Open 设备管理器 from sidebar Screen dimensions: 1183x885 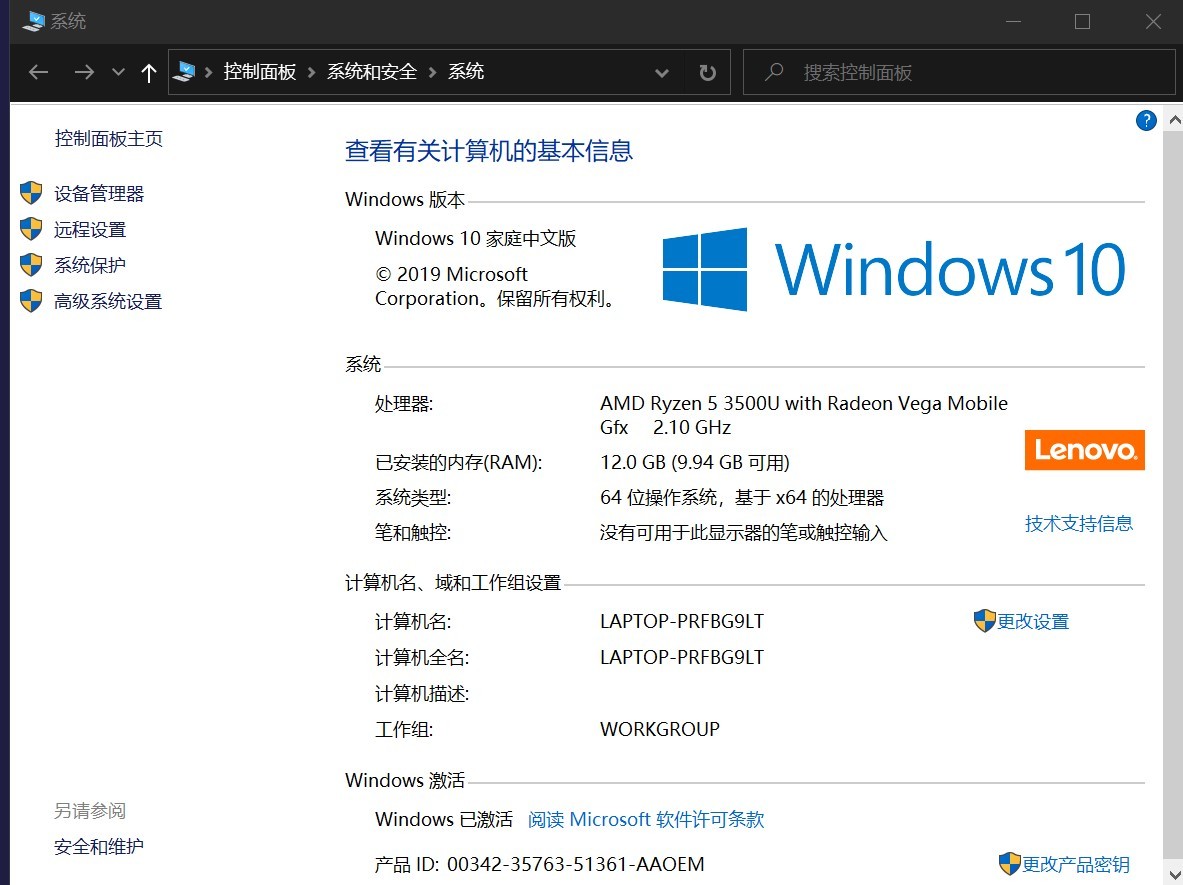click(x=99, y=194)
